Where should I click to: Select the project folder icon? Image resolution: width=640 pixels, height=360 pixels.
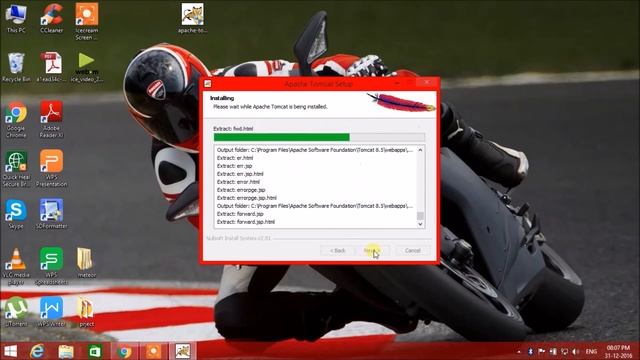pos(86,312)
